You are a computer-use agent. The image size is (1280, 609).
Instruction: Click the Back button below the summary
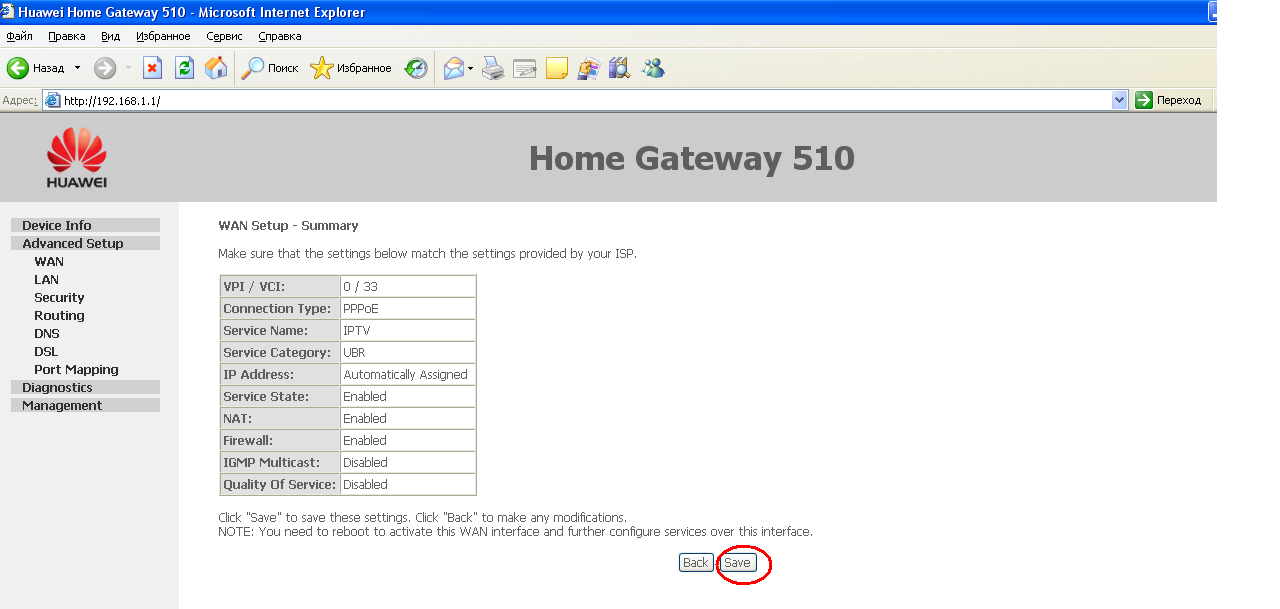696,563
